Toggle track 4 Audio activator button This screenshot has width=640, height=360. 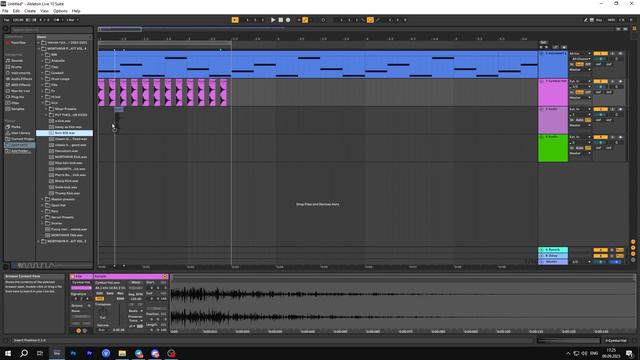[600, 137]
